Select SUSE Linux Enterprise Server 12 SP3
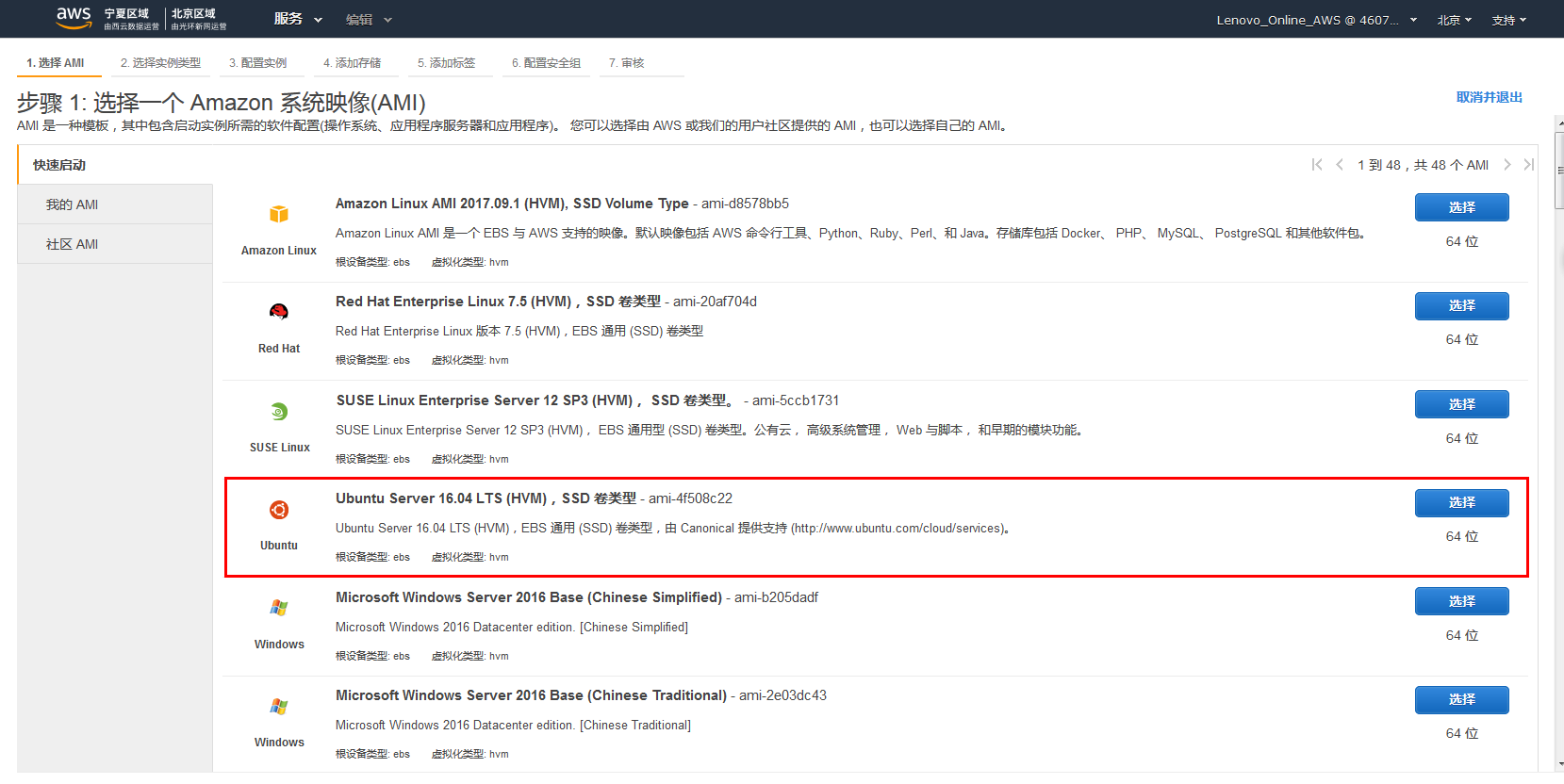The height and width of the screenshot is (784, 1564). pos(1461,404)
